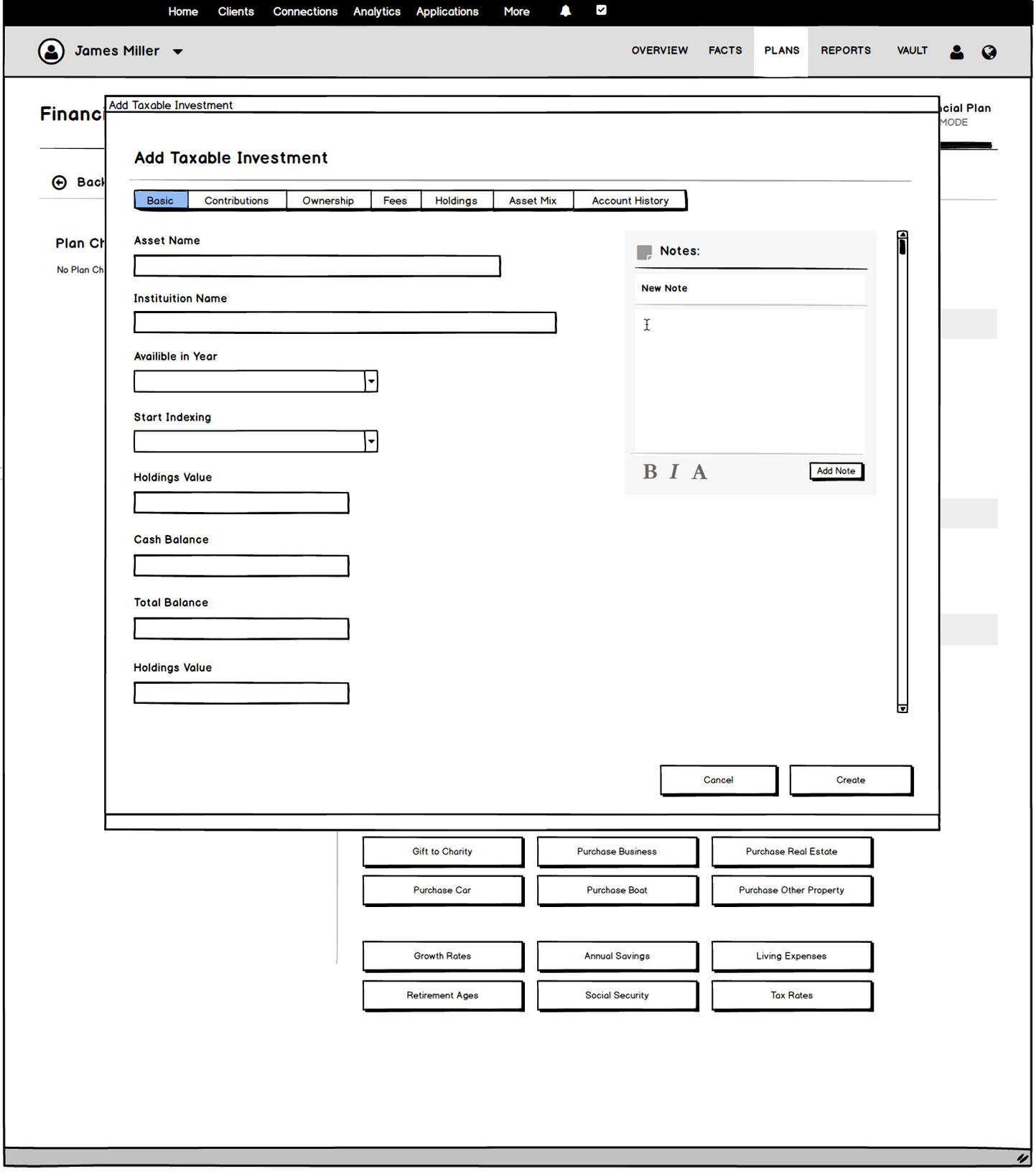
Task: Open the Applications menu item
Action: [x=447, y=11]
